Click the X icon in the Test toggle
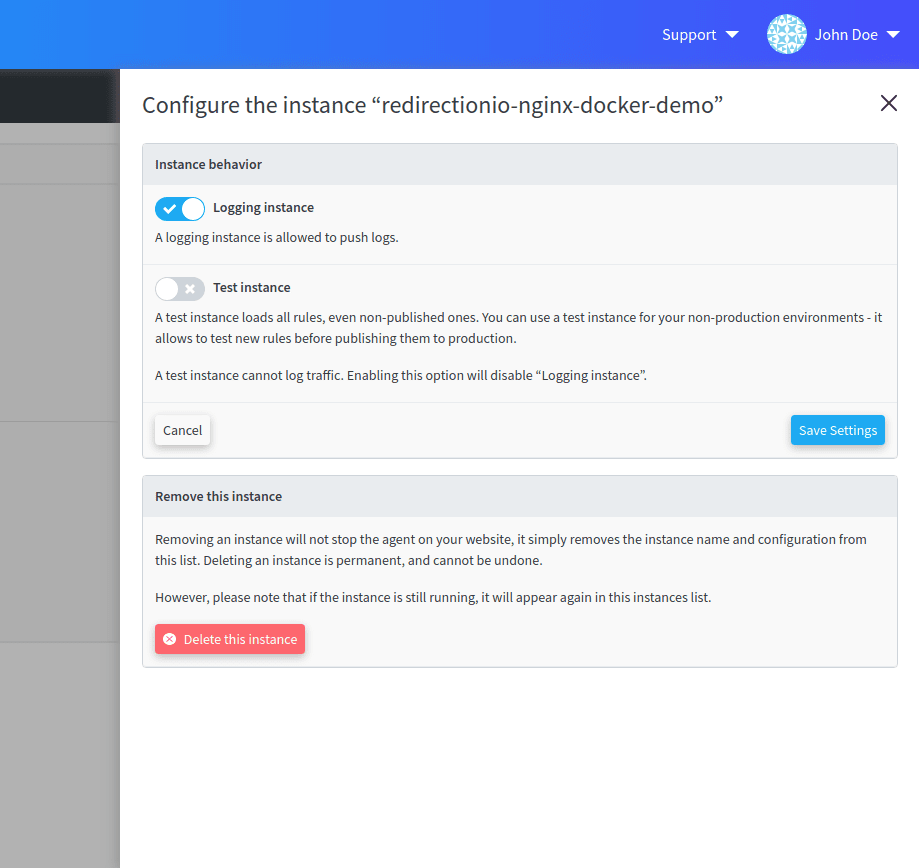 pos(191,289)
